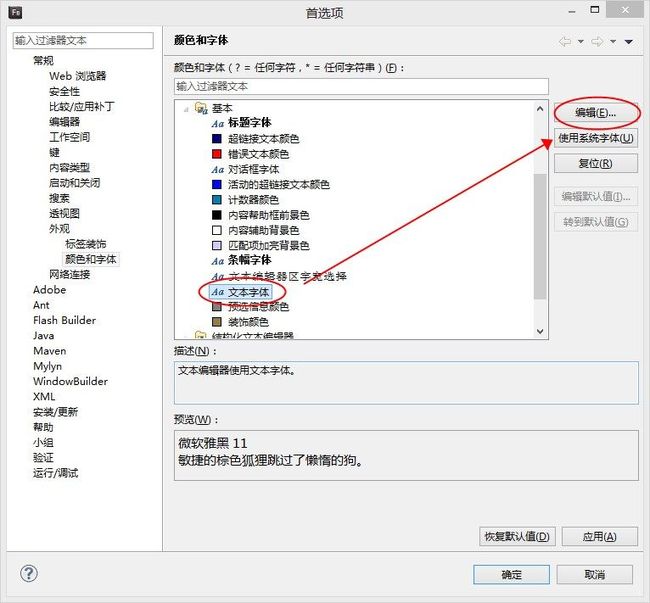
Task: Open the preferences view menu triangle
Action: click(628, 41)
